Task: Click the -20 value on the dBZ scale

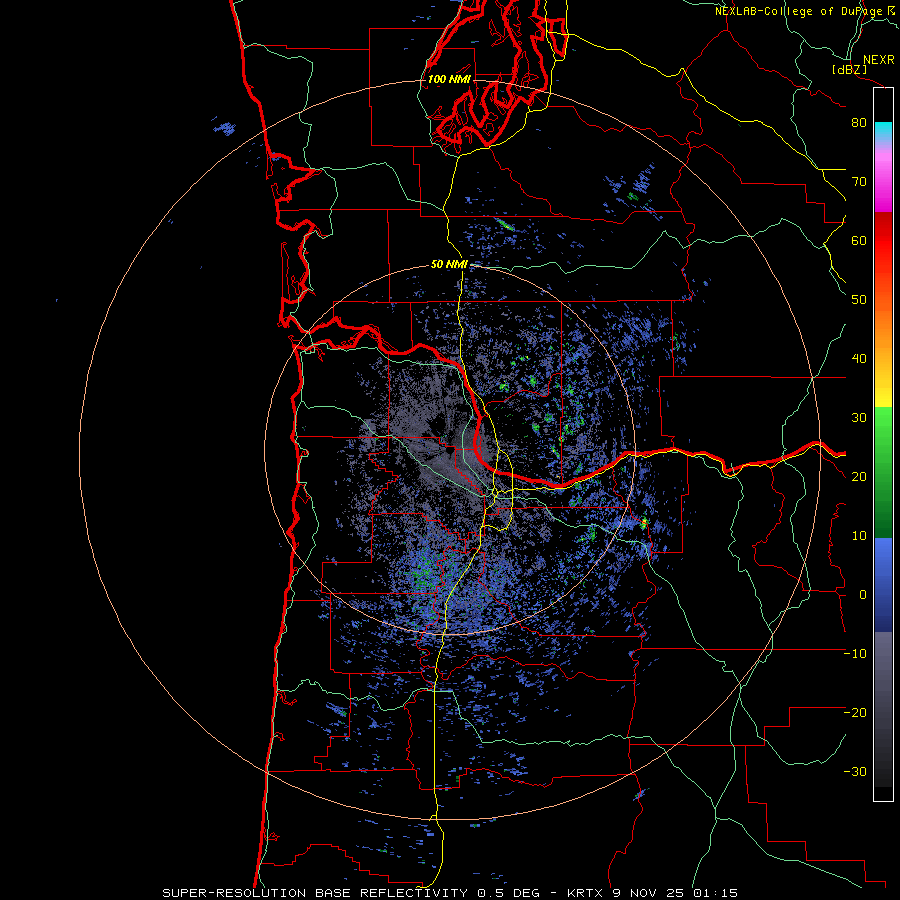Action: [x=855, y=712]
